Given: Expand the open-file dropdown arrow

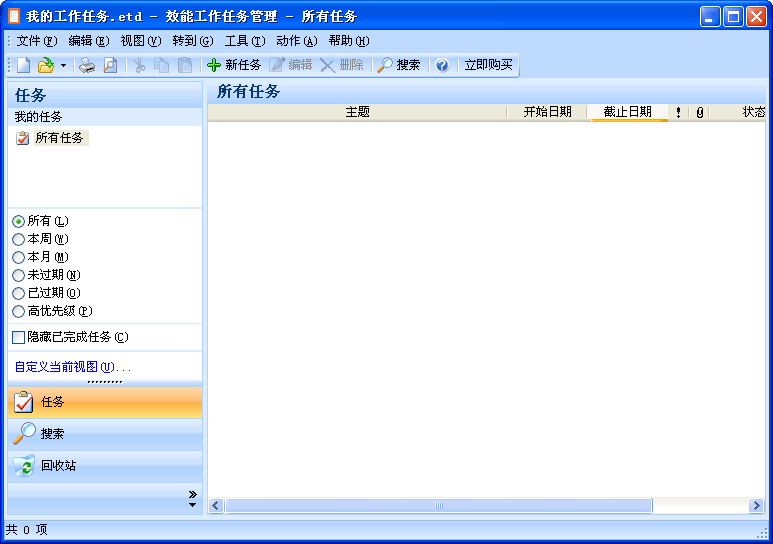Looking at the screenshot, I should coord(63,65).
